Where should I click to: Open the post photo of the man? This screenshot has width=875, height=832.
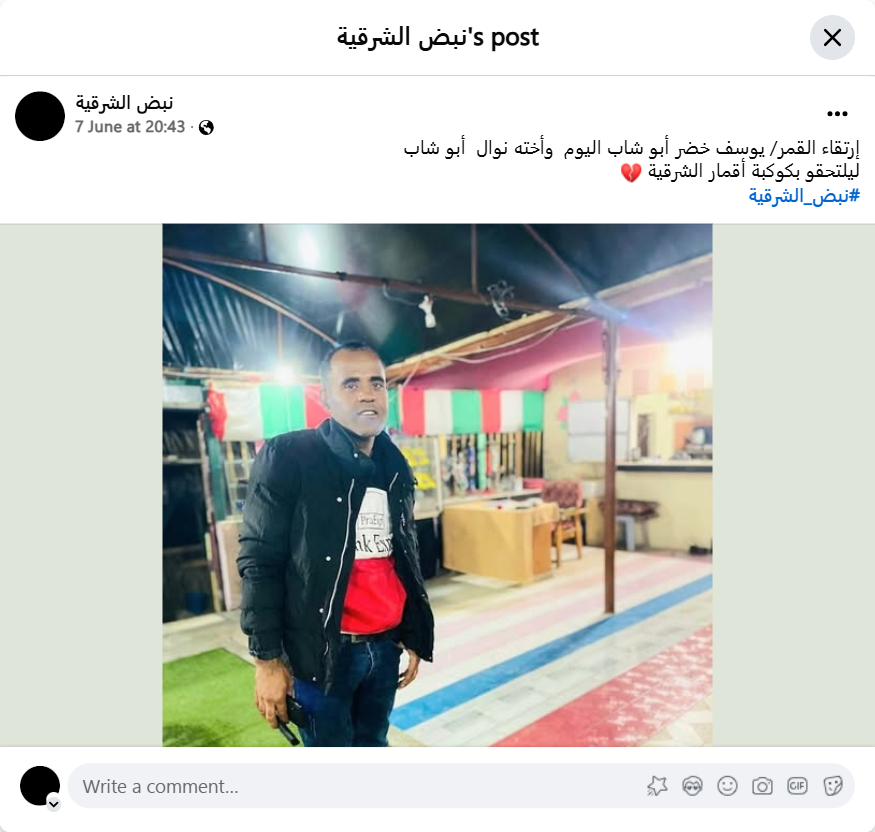click(437, 485)
